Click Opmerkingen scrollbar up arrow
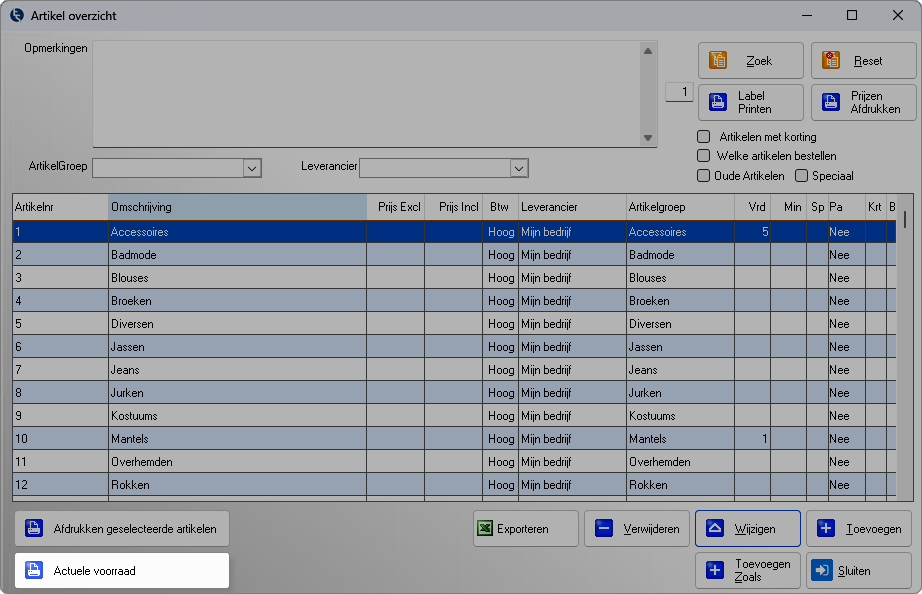Image resolution: width=922 pixels, height=594 pixels. click(x=648, y=51)
